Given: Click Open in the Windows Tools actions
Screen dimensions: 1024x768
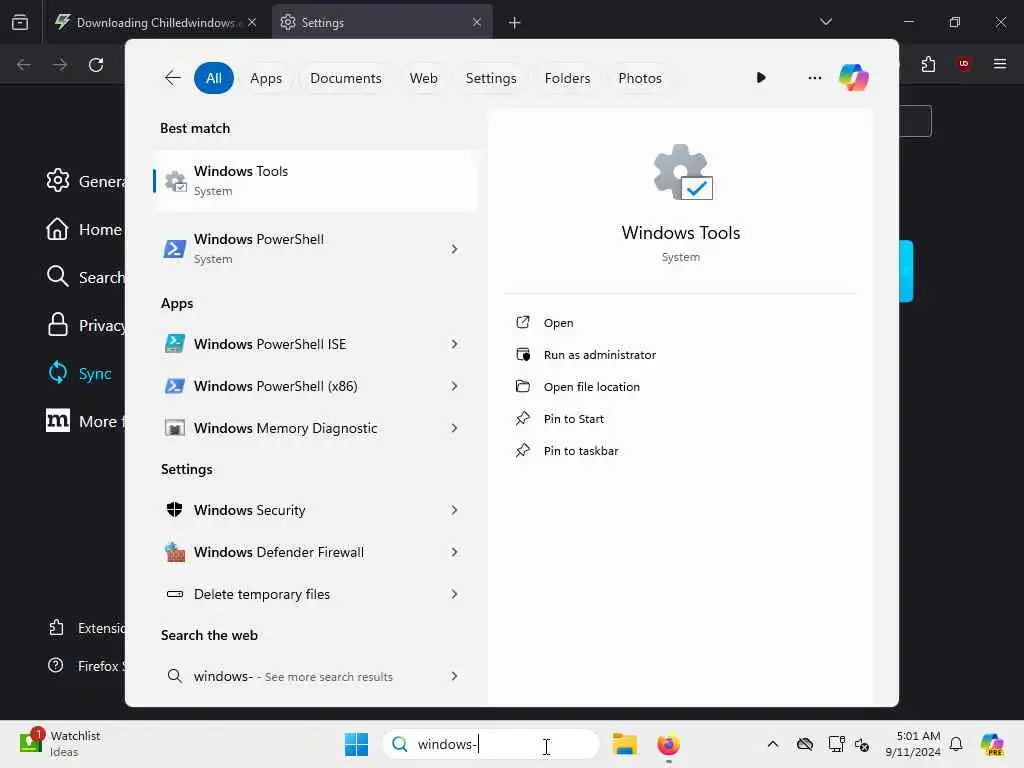Looking at the screenshot, I should click(x=558, y=323).
